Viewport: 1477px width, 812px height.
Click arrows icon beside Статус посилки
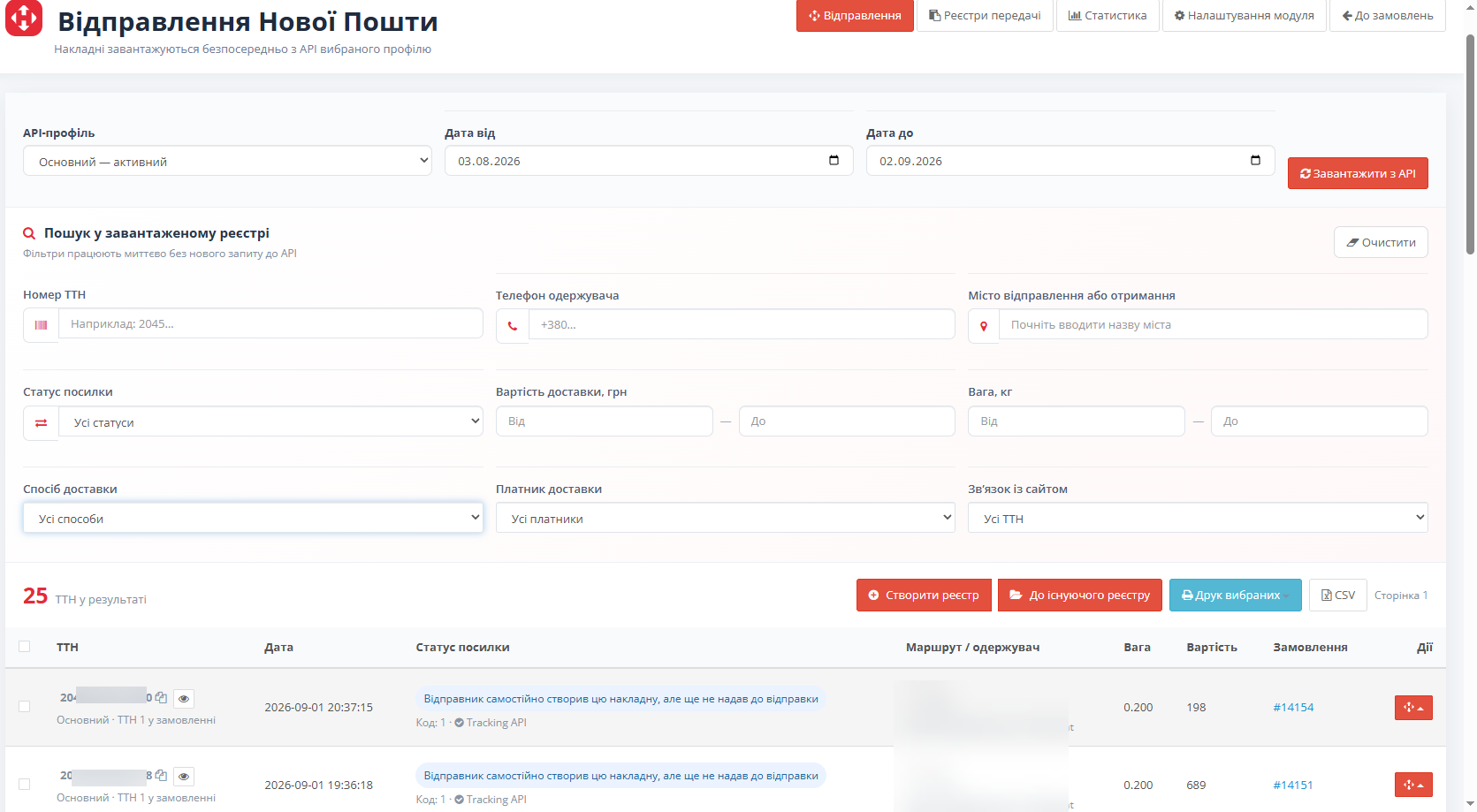[41, 423]
